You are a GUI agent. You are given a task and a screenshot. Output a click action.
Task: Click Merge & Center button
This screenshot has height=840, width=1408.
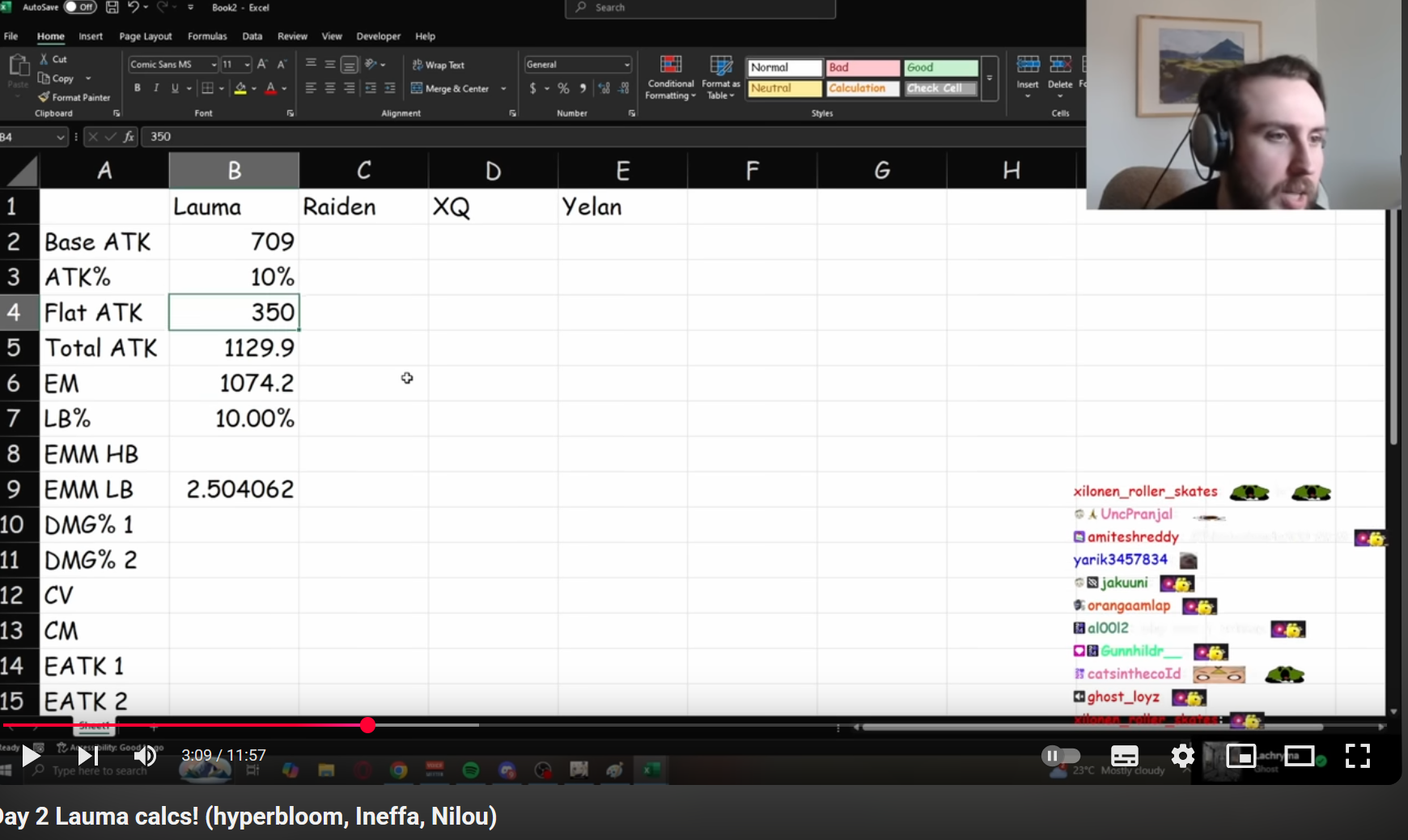click(x=451, y=89)
